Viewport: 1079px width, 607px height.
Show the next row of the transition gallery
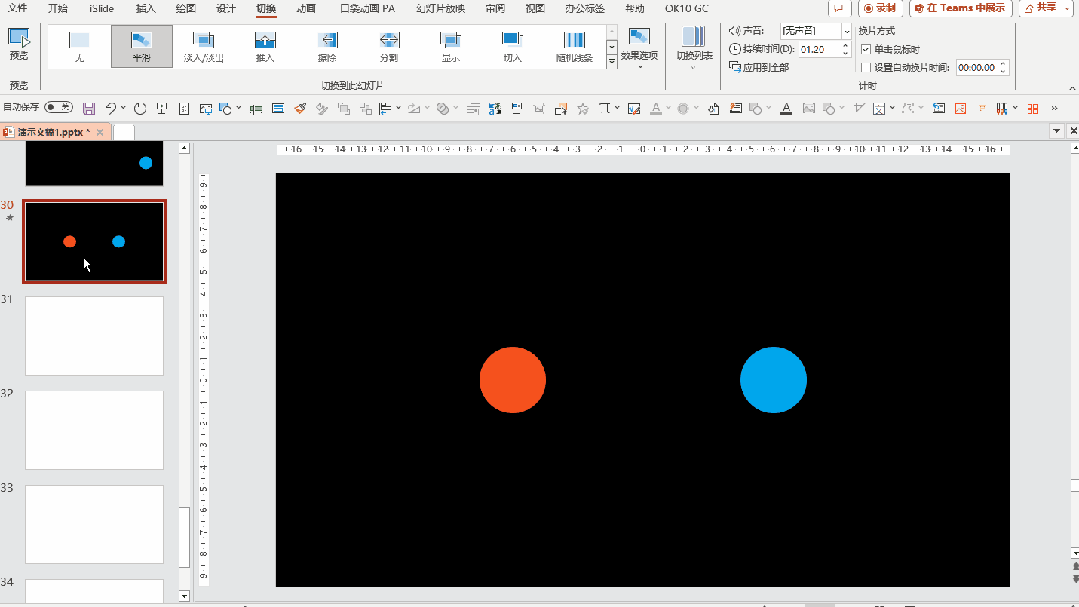[612, 47]
